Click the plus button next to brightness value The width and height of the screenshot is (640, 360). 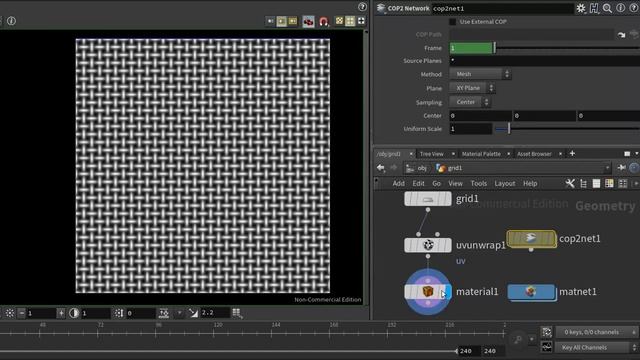[61, 313]
